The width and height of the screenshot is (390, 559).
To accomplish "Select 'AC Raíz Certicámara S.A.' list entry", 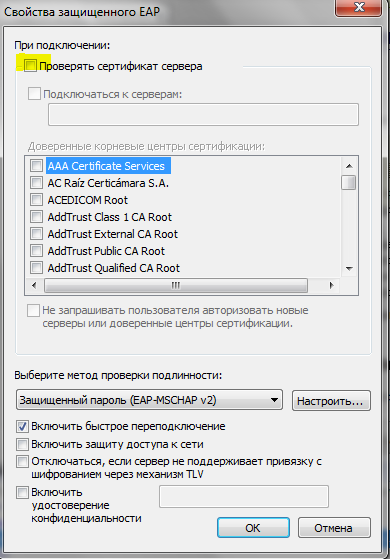I will pyautogui.click(x=108, y=183).
